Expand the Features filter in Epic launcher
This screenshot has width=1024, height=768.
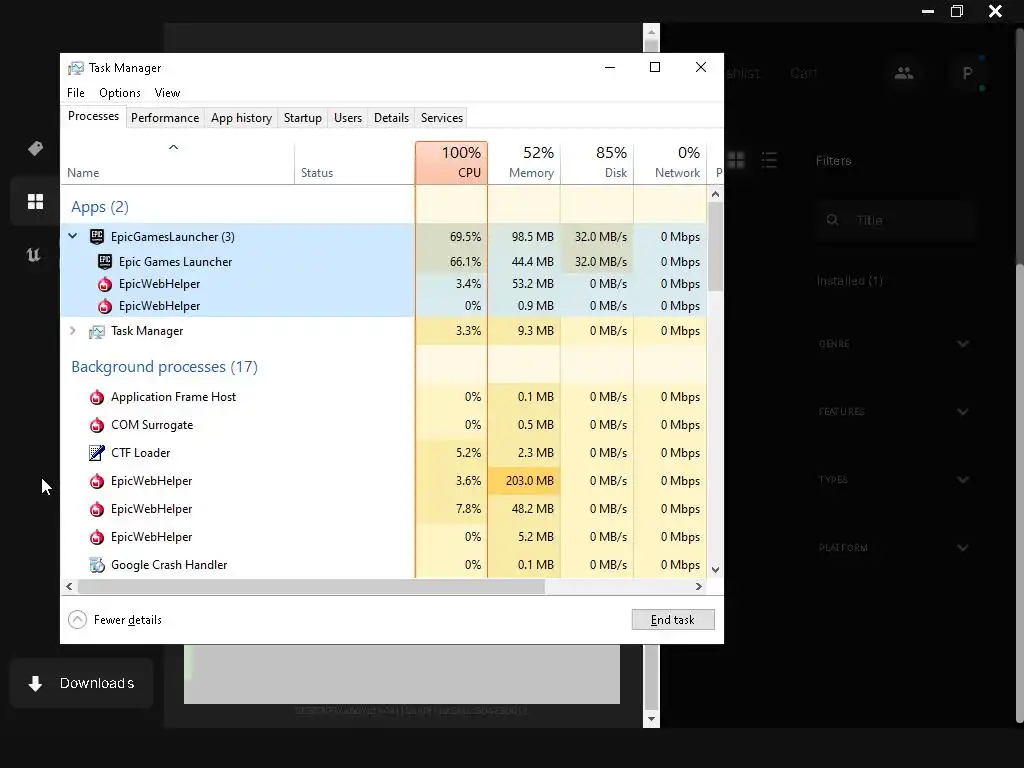point(893,411)
